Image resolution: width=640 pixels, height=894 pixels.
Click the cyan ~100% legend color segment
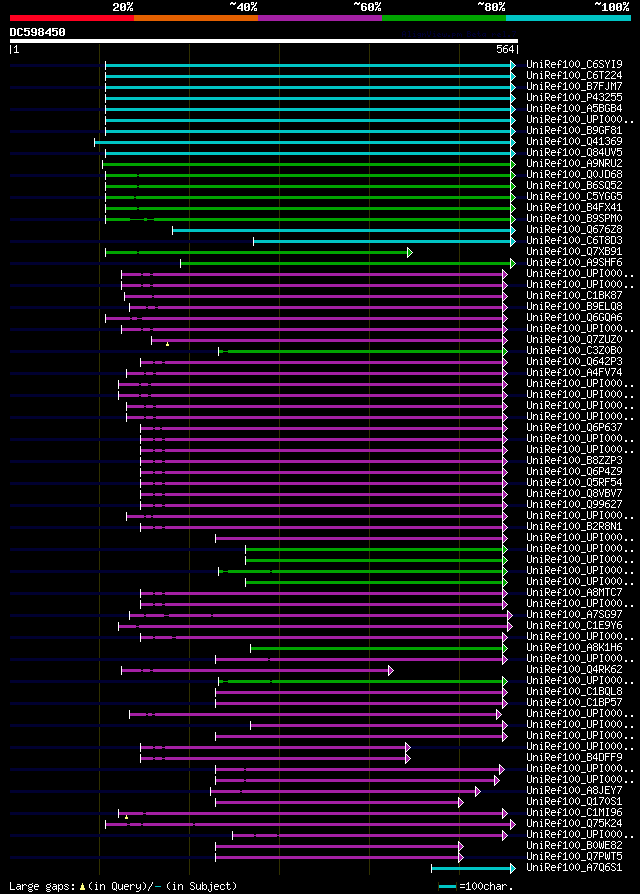(568, 18)
